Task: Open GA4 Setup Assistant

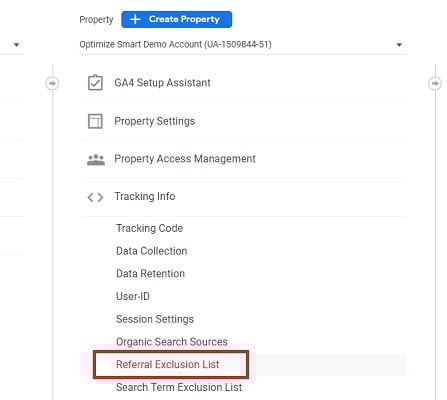Action: [x=162, y=83]
